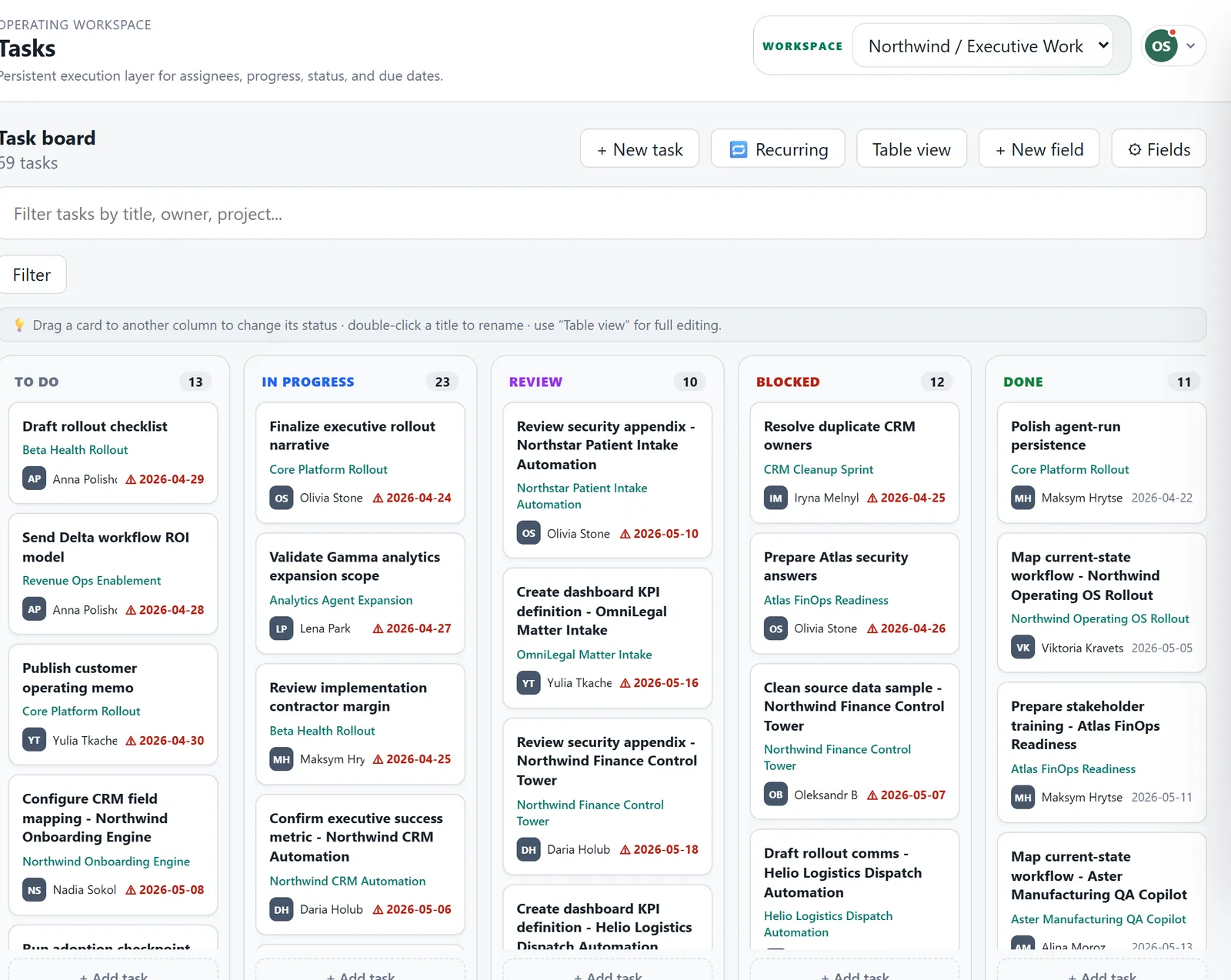1231x980 pixels.
Task: Click the OS avatar on Finalize executive rollout card
Action: (282, 498)
